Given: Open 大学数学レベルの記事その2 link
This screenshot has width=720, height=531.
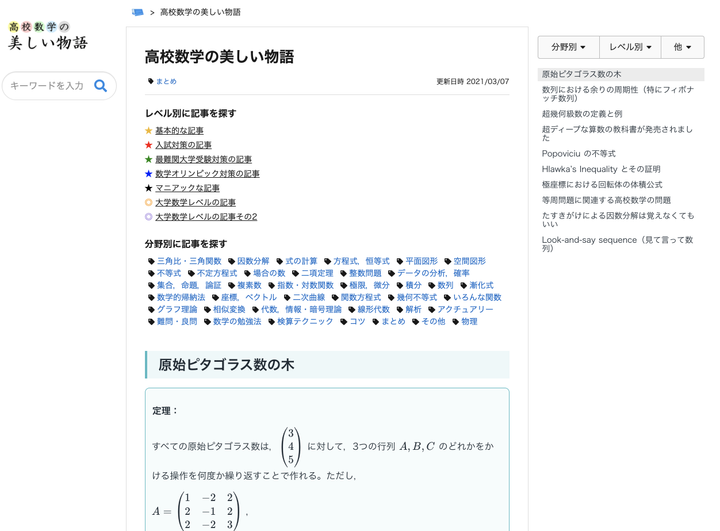Looking at the screenshot, I should (206, 216).
